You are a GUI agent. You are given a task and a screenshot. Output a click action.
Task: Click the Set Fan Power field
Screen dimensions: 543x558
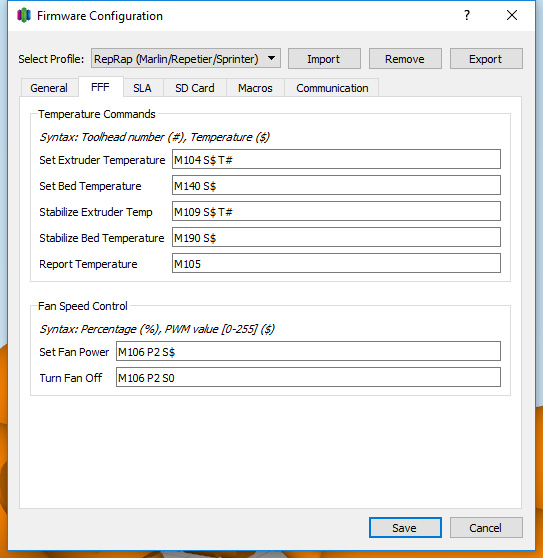pos(308,351)
